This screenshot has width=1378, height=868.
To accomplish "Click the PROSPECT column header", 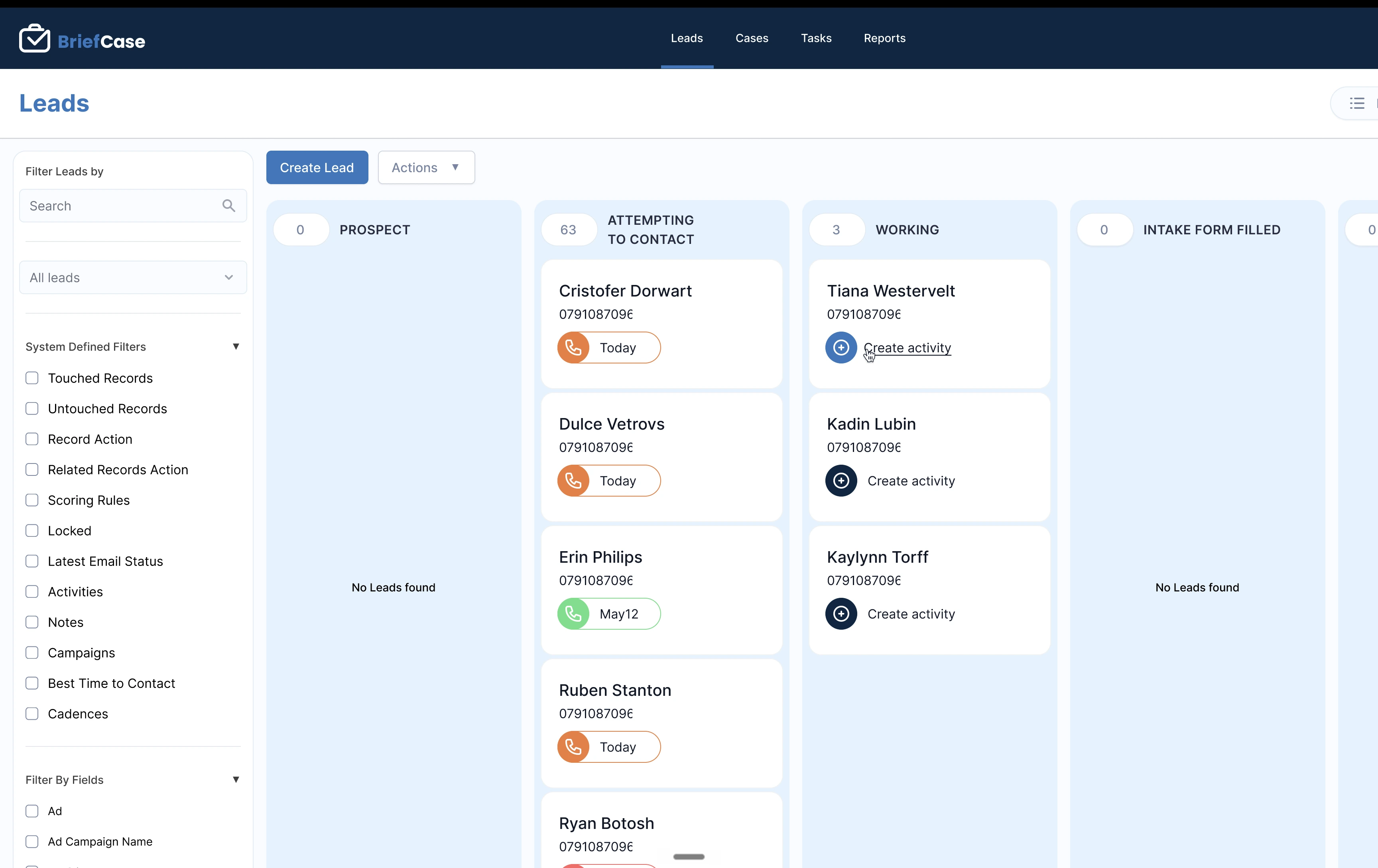I will [375, 230].
